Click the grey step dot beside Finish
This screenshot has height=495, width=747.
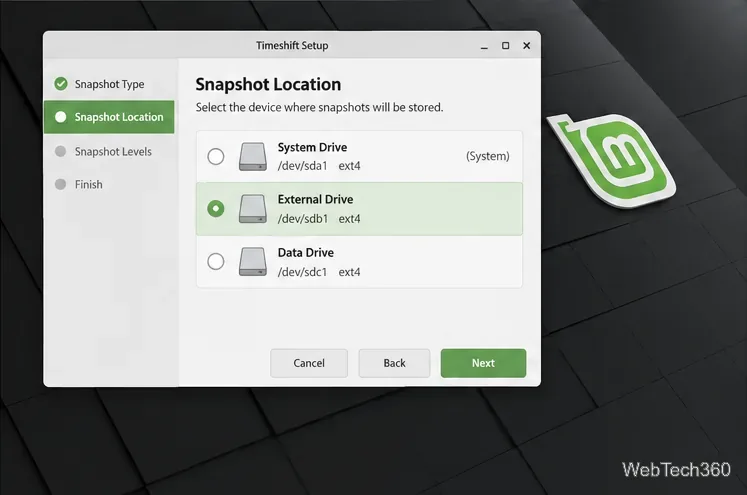tap(61, 184)
